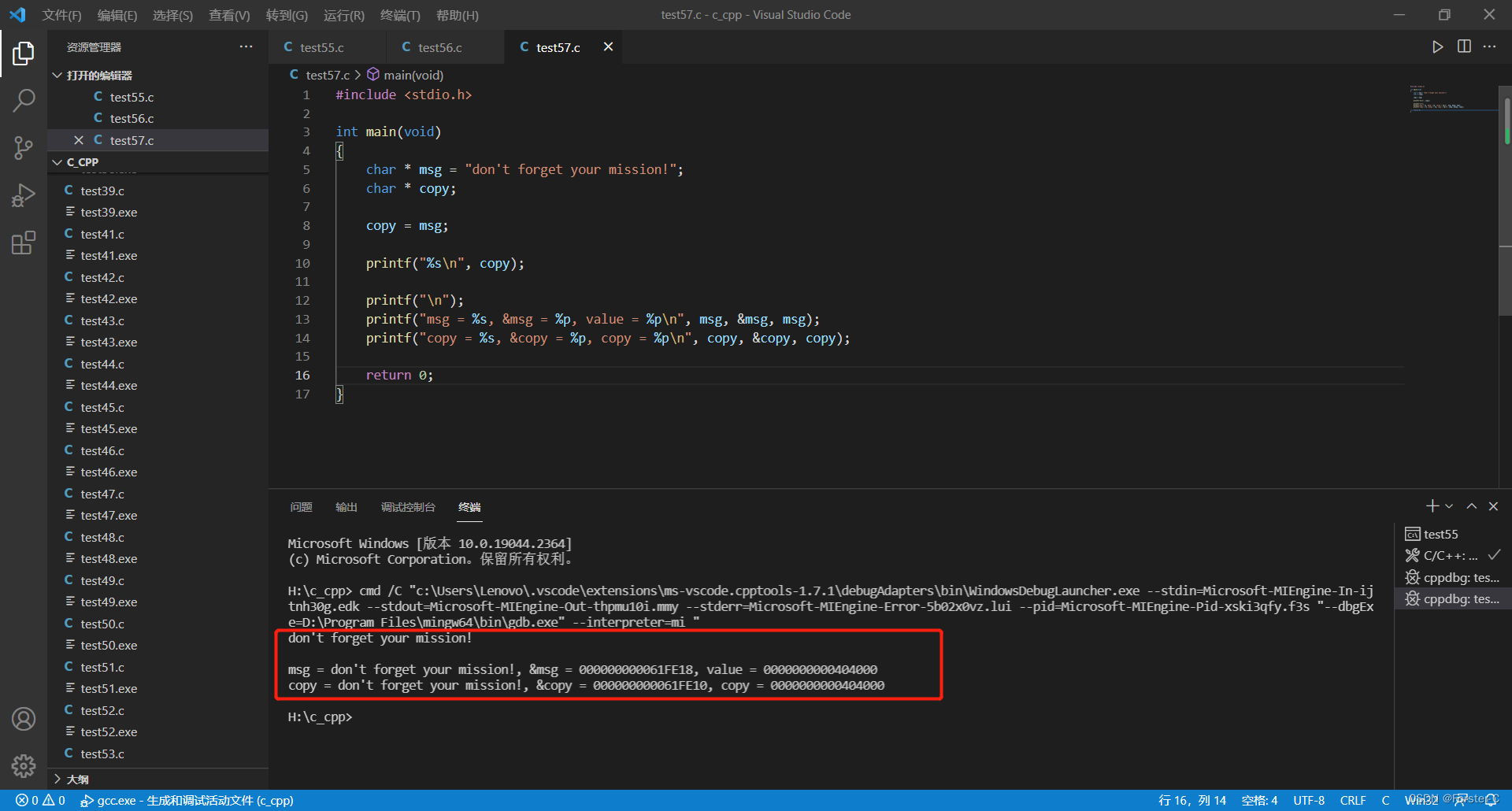Click the errors and warnings status indicator
The image size is (1512, 811).
click(x=40, y=801)
